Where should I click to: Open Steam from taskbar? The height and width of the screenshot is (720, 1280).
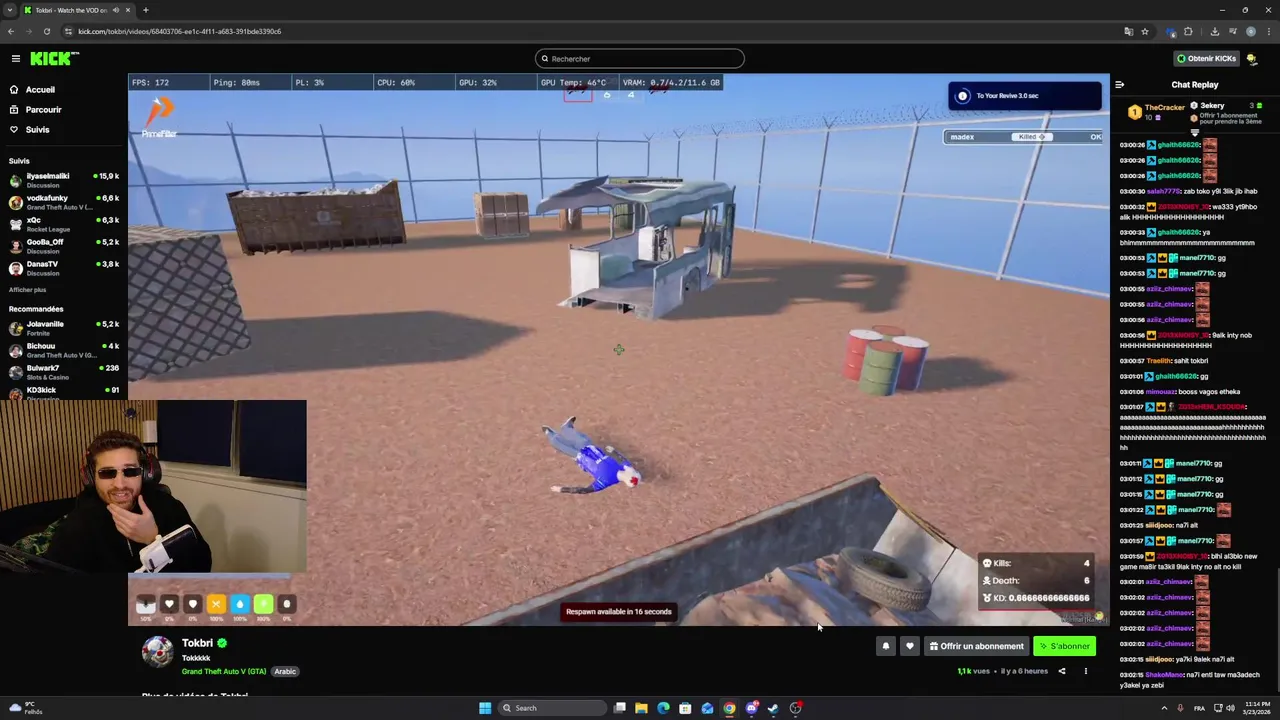tap(773, 708)
